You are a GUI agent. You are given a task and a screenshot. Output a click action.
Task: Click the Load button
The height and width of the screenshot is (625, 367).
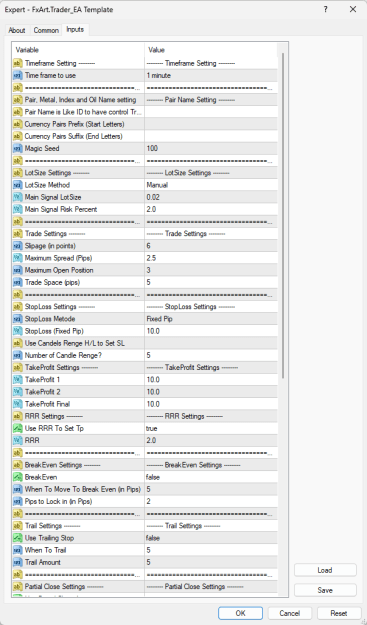tap(325, 570)
